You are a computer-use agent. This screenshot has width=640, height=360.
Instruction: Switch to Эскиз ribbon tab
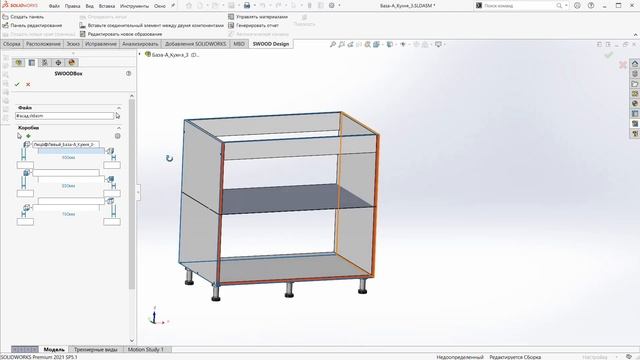tap(73, 44)
